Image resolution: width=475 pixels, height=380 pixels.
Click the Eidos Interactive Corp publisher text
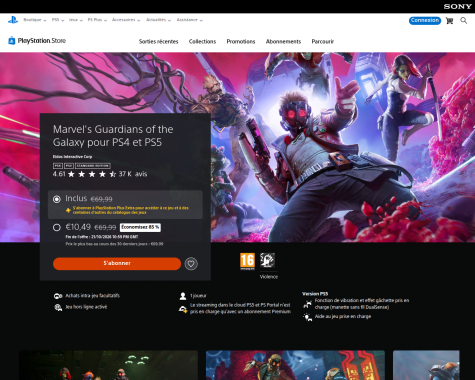coord(72,157)
